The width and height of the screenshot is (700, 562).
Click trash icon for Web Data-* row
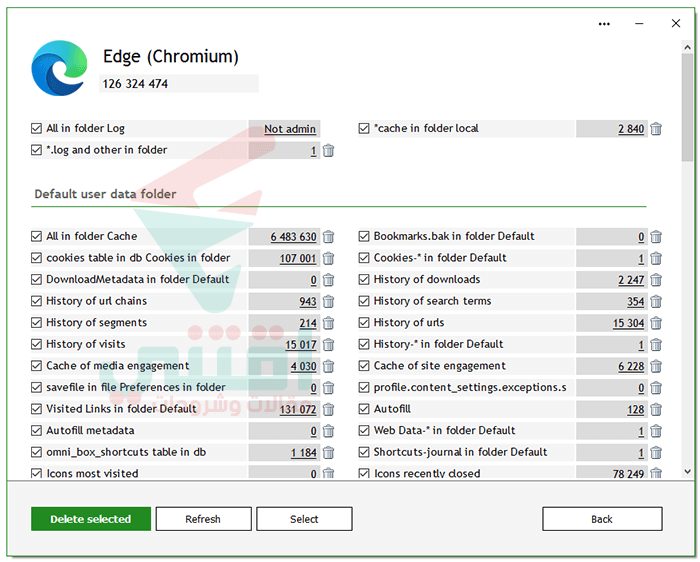pyautogui.click(x=656, y=431)
